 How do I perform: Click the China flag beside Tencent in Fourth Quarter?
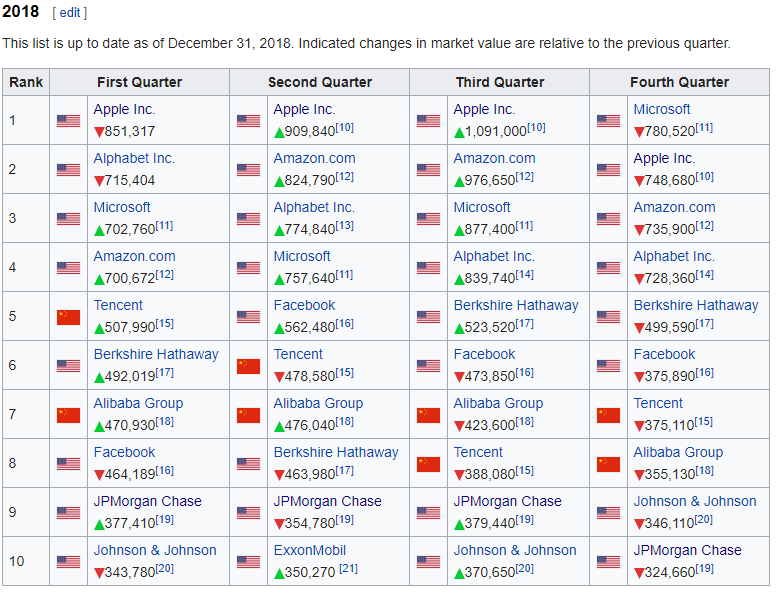(x=608, y=415)
